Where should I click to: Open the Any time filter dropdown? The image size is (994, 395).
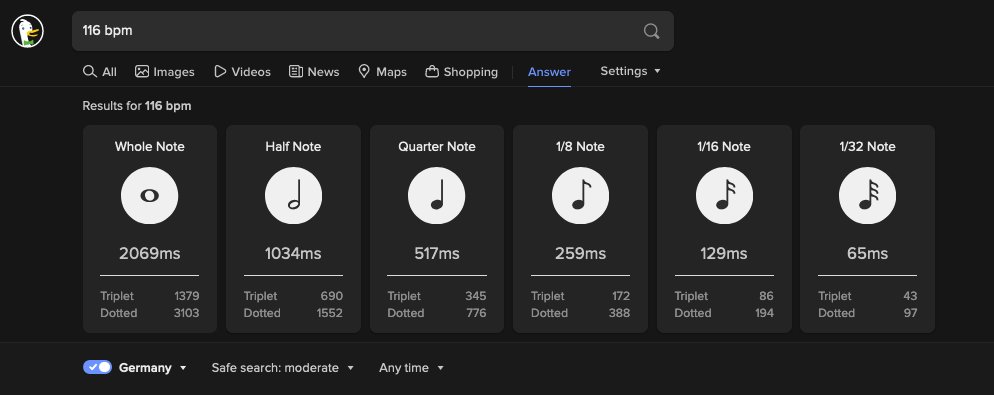click(411, 368)
